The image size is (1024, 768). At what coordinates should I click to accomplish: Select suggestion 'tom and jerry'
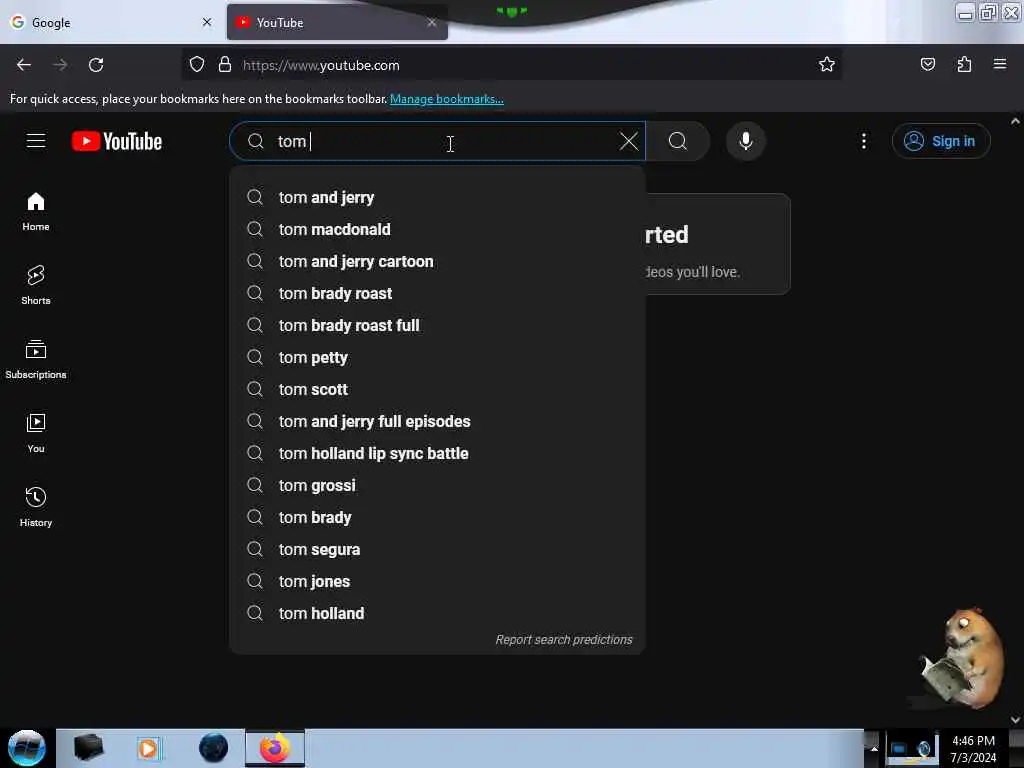(x=437, y=197)
